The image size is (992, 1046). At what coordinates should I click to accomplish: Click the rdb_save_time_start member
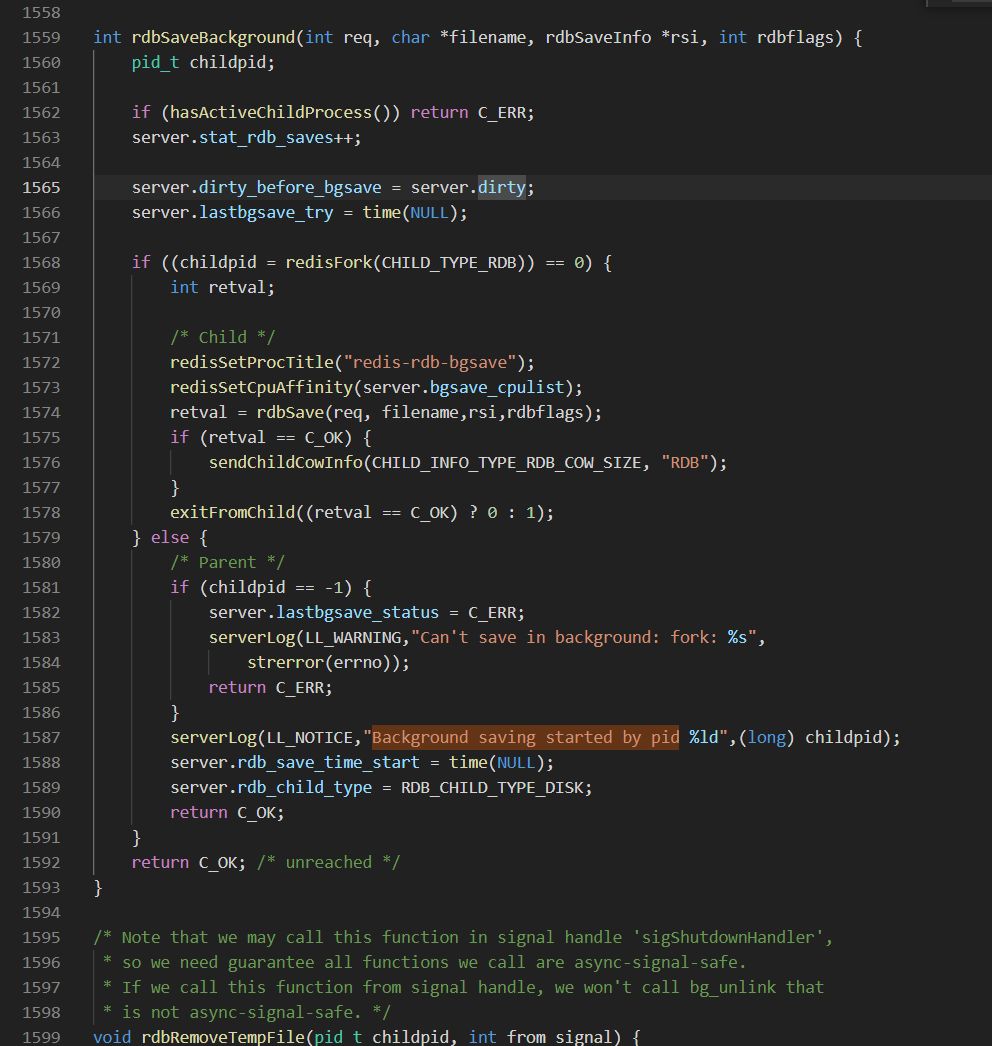tap(329, 763)
